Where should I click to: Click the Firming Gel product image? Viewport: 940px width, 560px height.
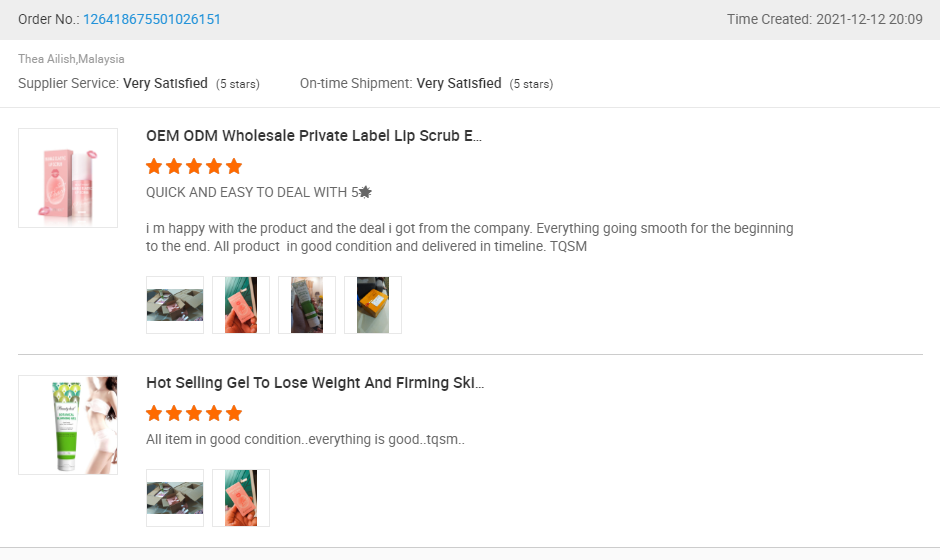[x=68, y=425]
